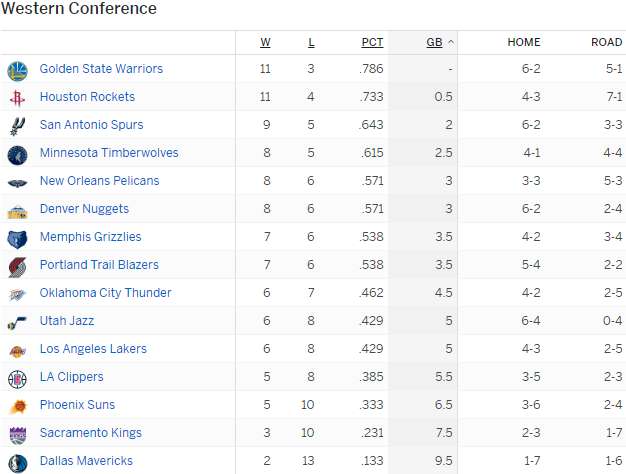Open the LA Clippers team link
Viewport: 626px width, 474px height.
click(71, 377)
